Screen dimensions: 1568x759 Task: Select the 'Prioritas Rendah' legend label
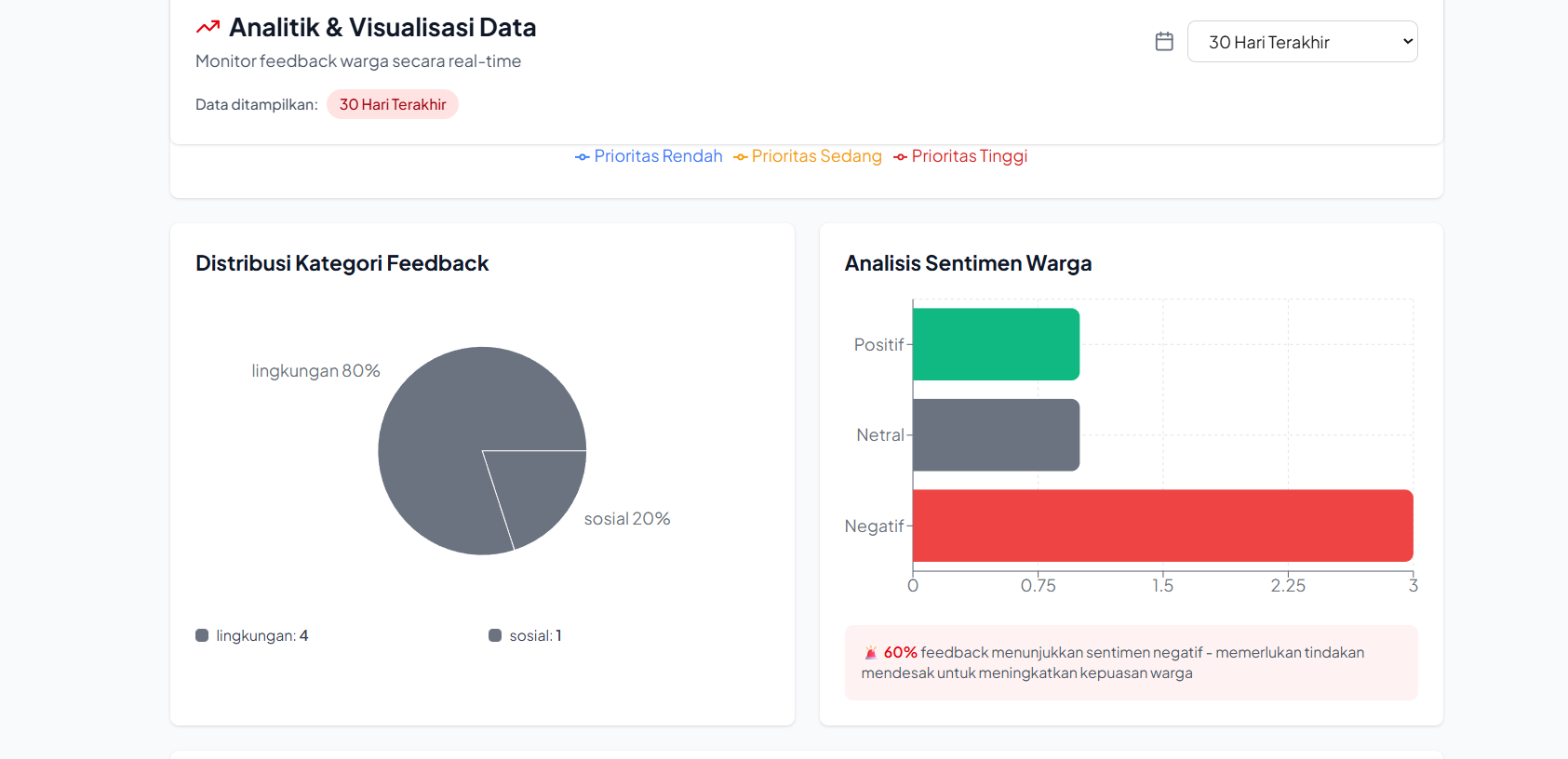[x=657, y=156]
